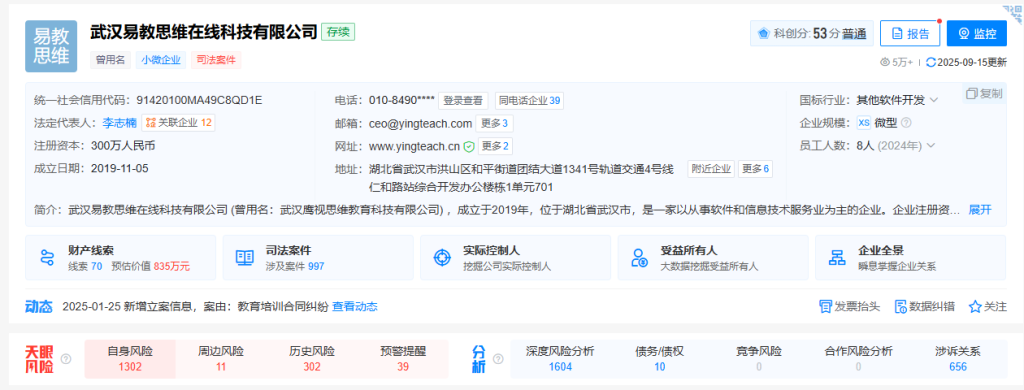Expand the company 简介 with 展开
The image size is (1024, 390).
point(980,210)
